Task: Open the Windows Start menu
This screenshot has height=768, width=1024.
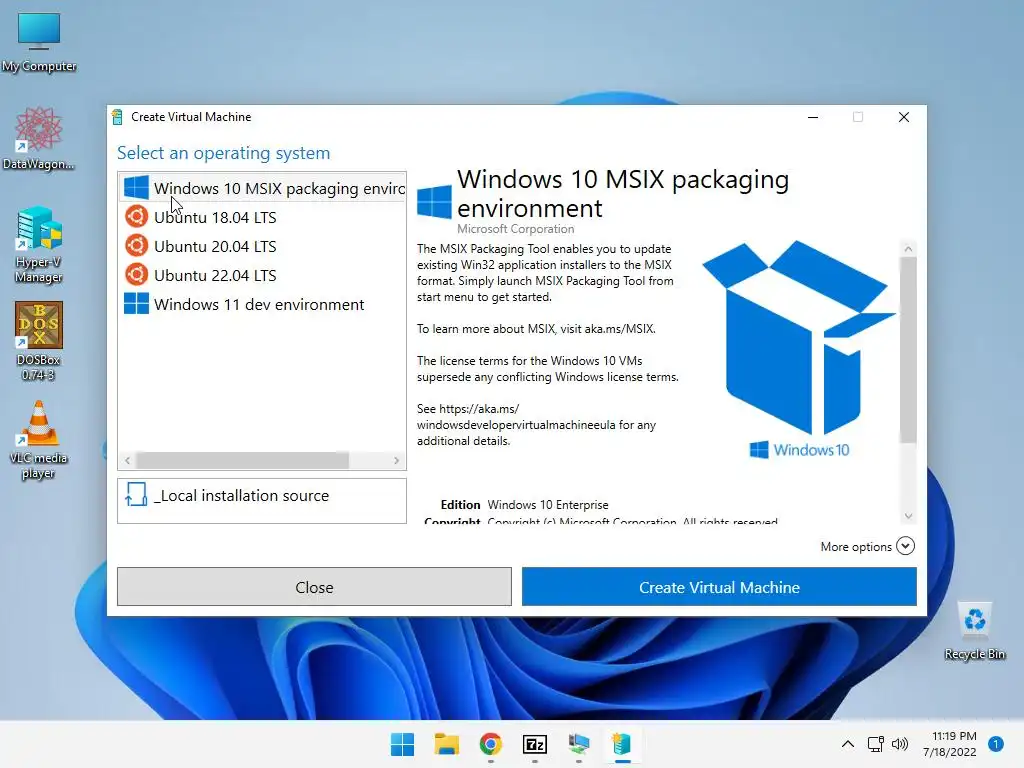Action: [x=402, y=744]
